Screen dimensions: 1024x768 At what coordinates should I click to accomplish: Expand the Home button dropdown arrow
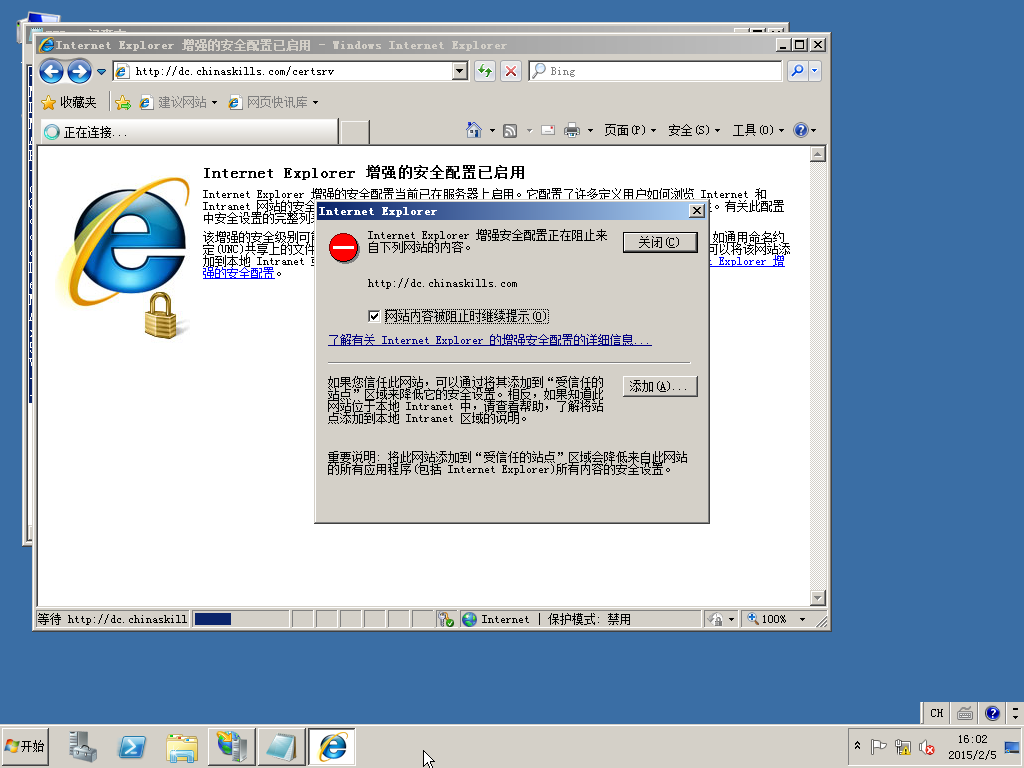492,131
